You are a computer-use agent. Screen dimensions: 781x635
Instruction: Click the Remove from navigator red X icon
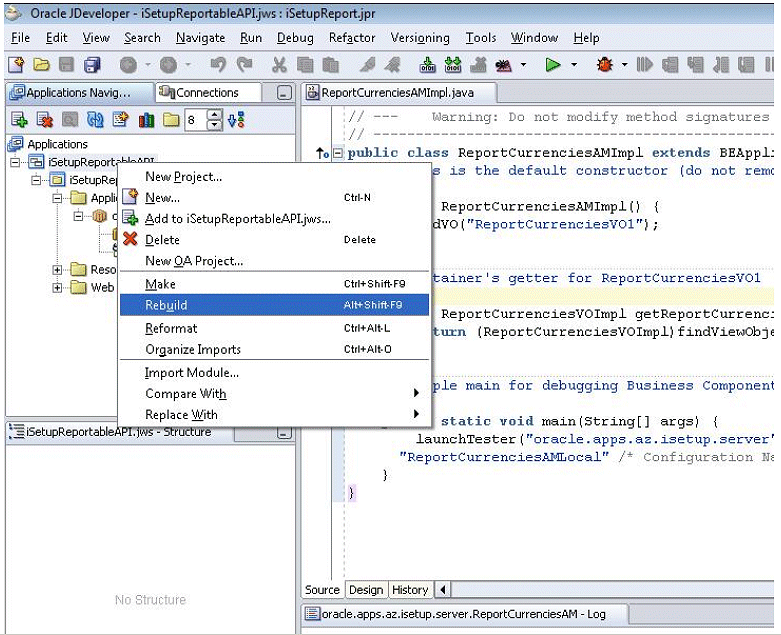(45, 120)
